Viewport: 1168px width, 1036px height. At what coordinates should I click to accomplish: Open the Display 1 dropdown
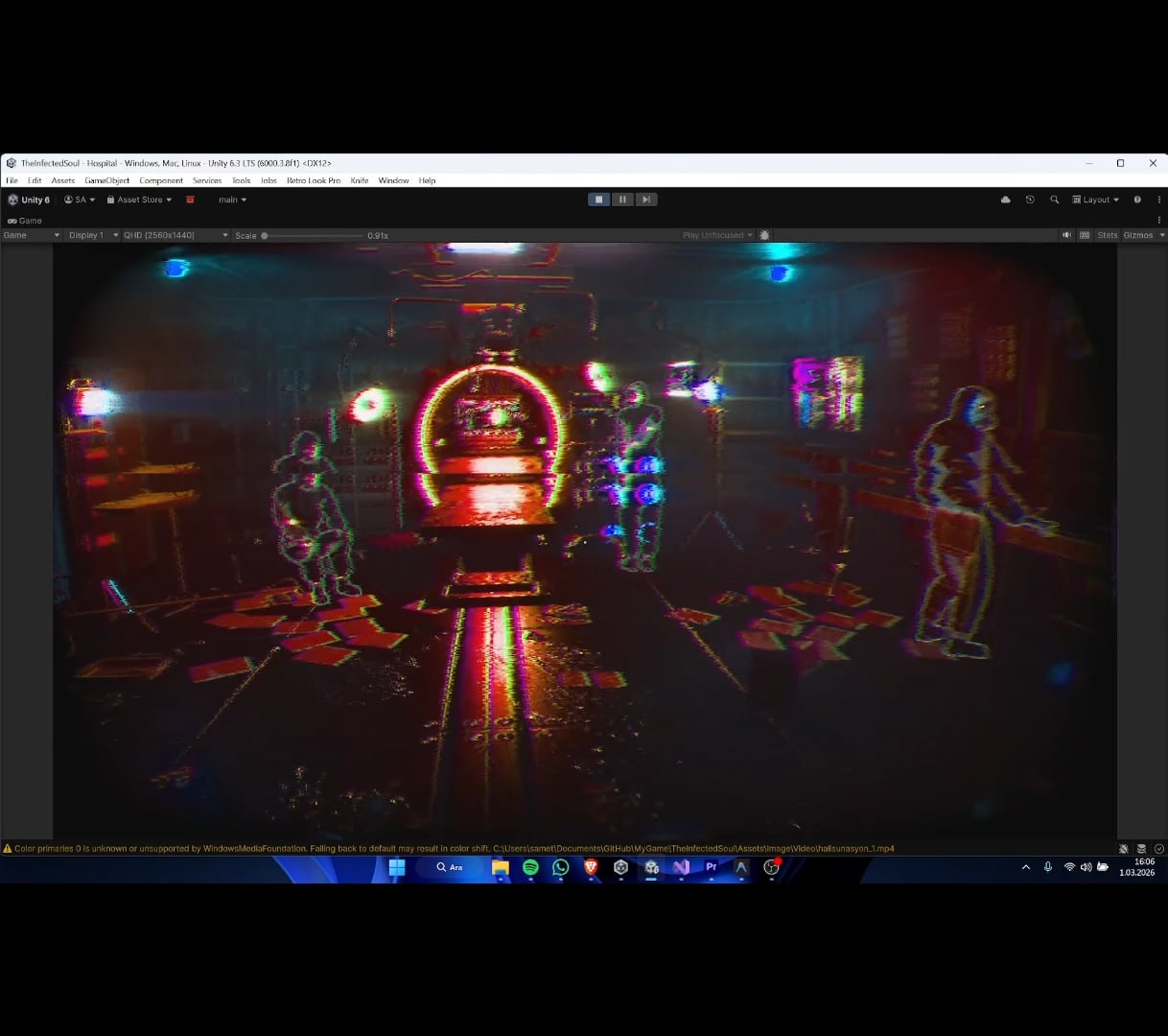tap(93, 235)
